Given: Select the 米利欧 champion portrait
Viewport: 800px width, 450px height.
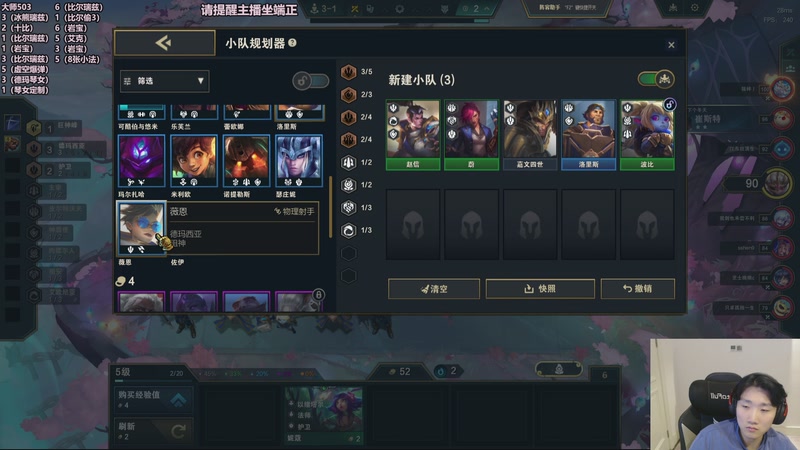Looking at the screenshot, I should point(194,161).
